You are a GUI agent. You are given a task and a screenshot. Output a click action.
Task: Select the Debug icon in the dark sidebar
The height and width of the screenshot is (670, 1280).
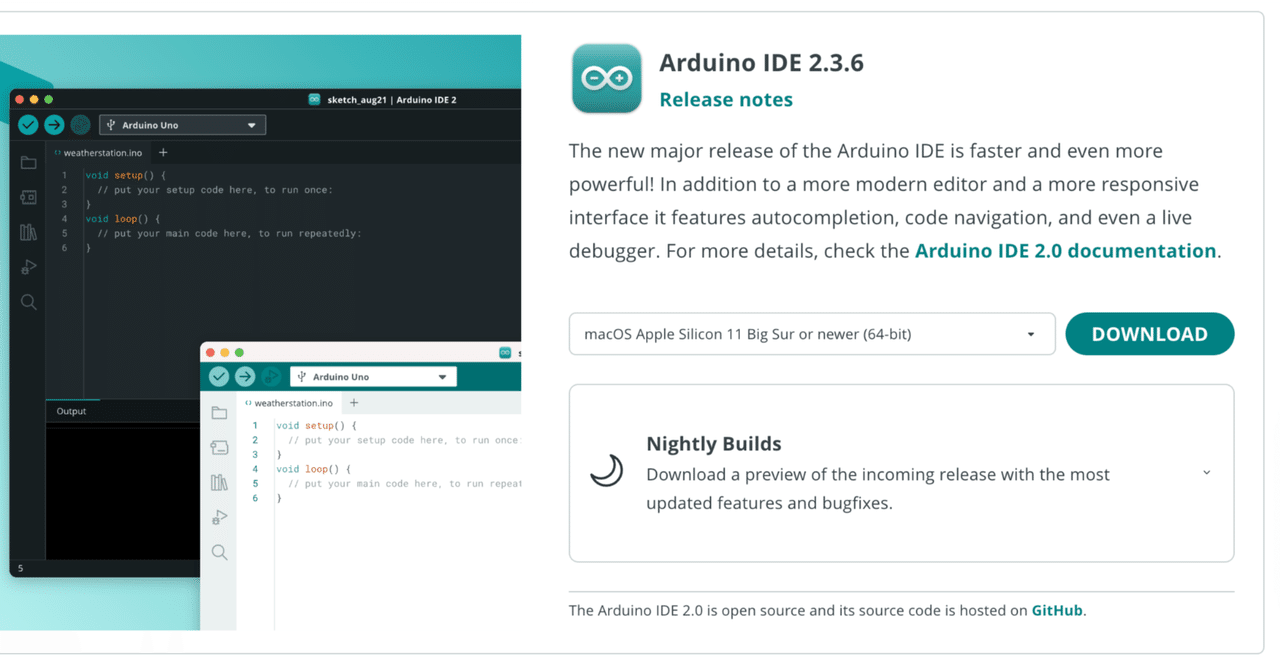coord(28,267)
